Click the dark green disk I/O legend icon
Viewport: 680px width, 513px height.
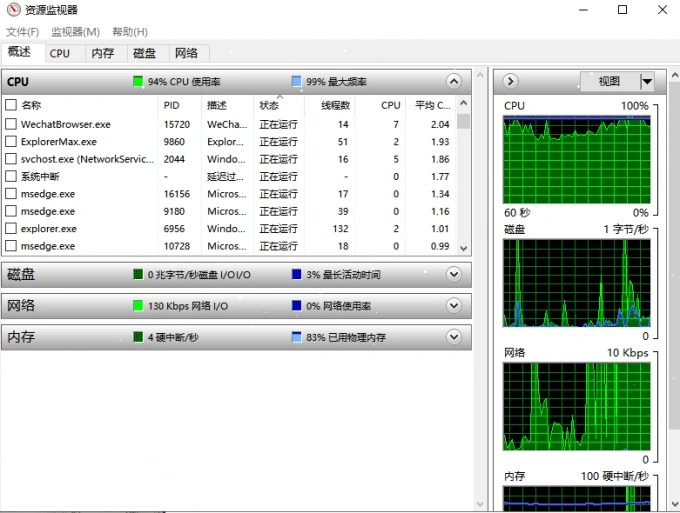tap(138, 274)
